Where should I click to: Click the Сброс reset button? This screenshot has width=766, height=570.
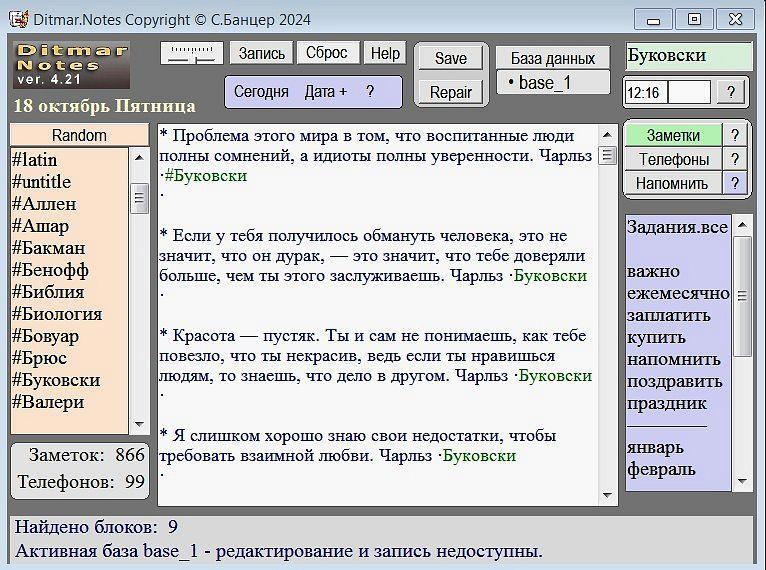tap(326, 53)
